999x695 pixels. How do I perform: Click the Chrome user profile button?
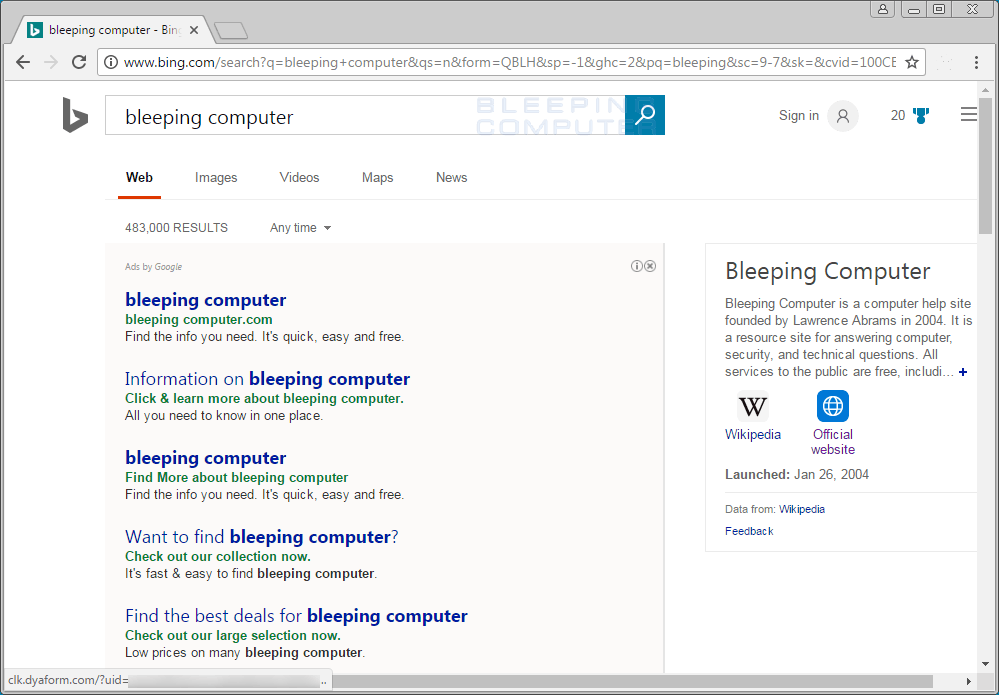(882, 9)
